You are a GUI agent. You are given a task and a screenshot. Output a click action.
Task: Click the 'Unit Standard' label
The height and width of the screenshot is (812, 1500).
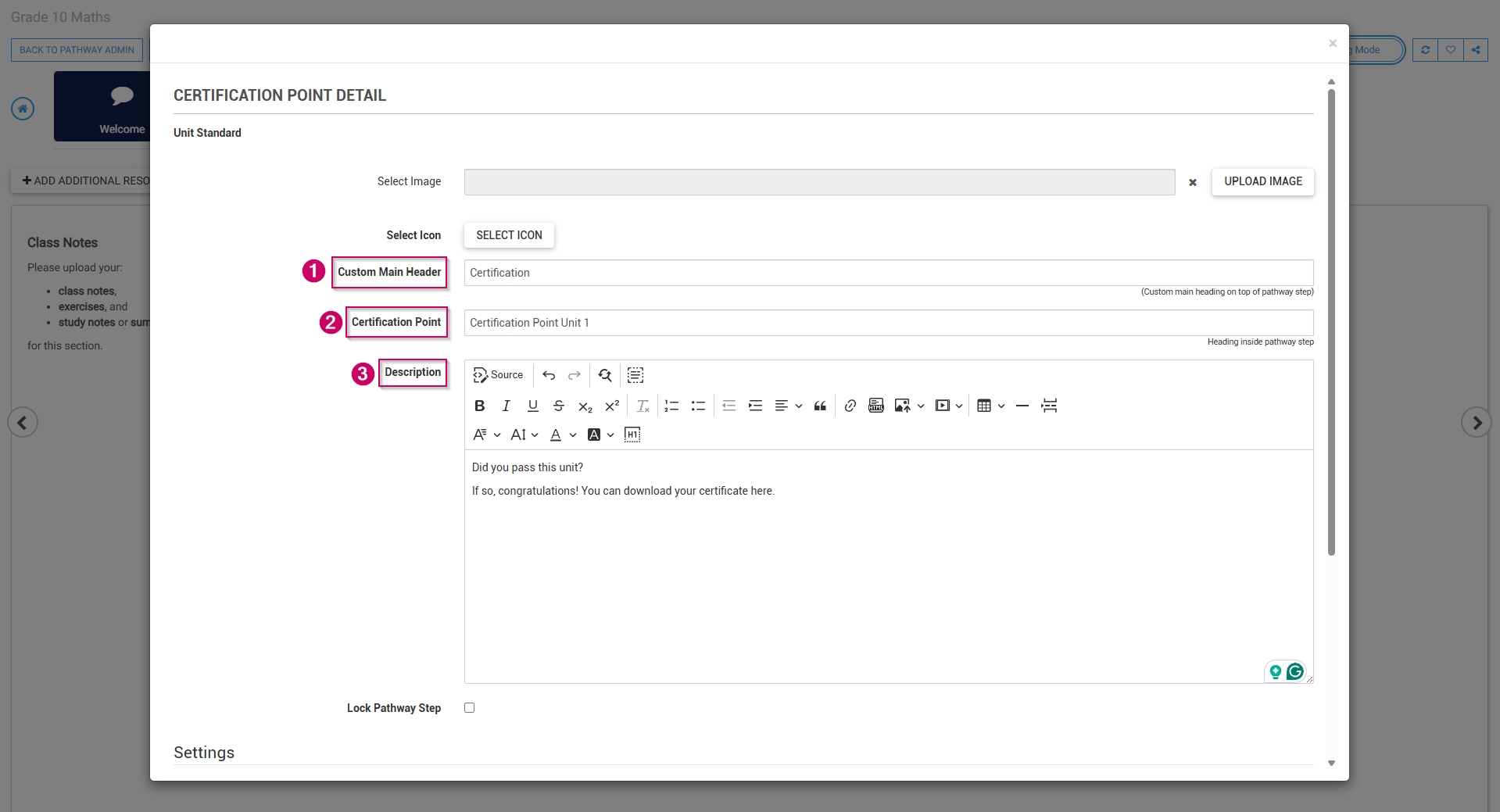pyautogui.click(x=207, y=133)
